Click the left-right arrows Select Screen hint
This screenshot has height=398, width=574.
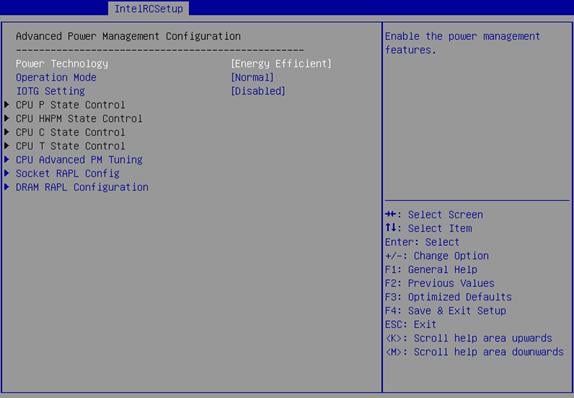[x=434, y=215]
